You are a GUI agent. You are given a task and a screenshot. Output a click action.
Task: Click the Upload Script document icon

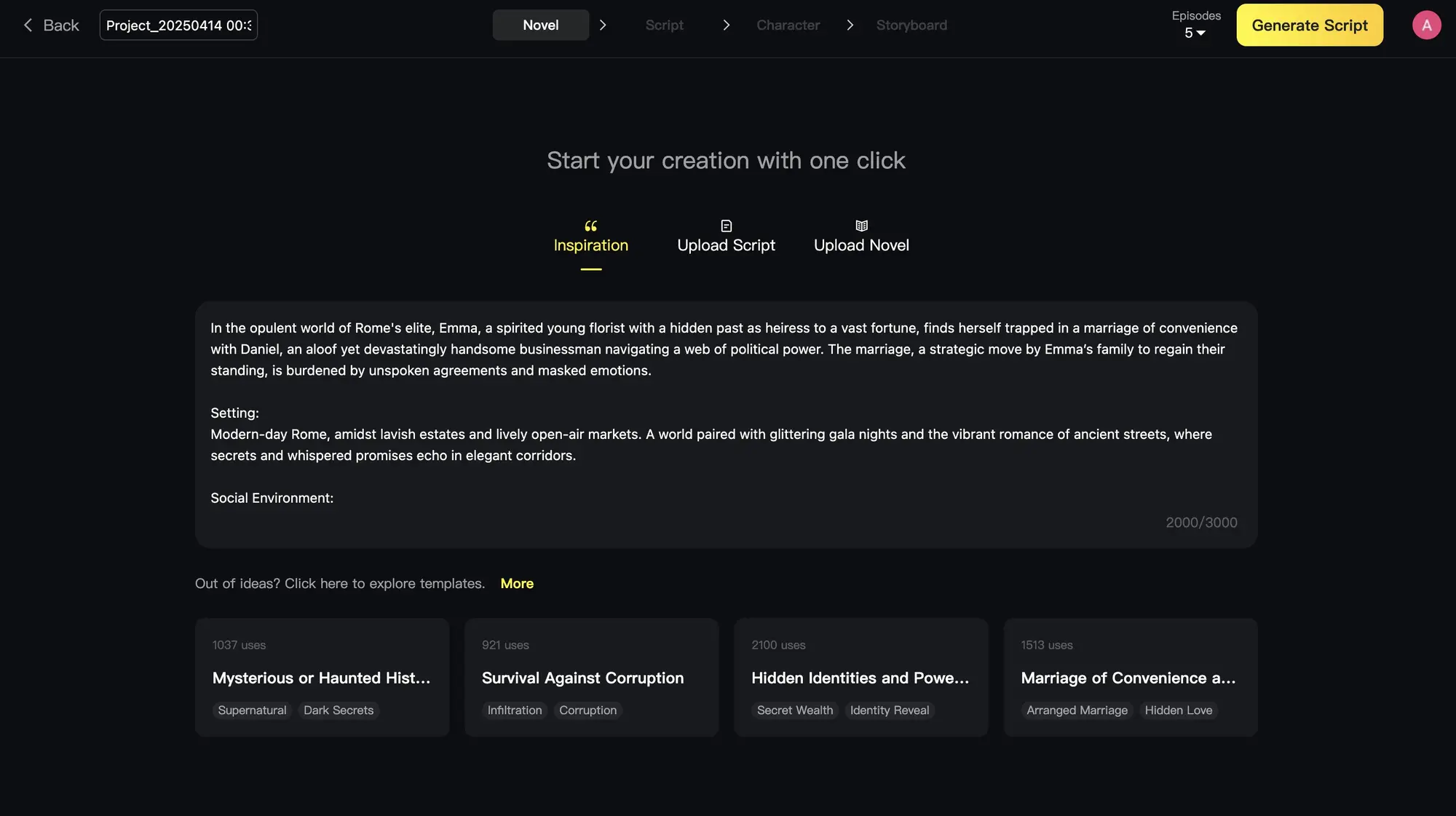pos(726,226)
